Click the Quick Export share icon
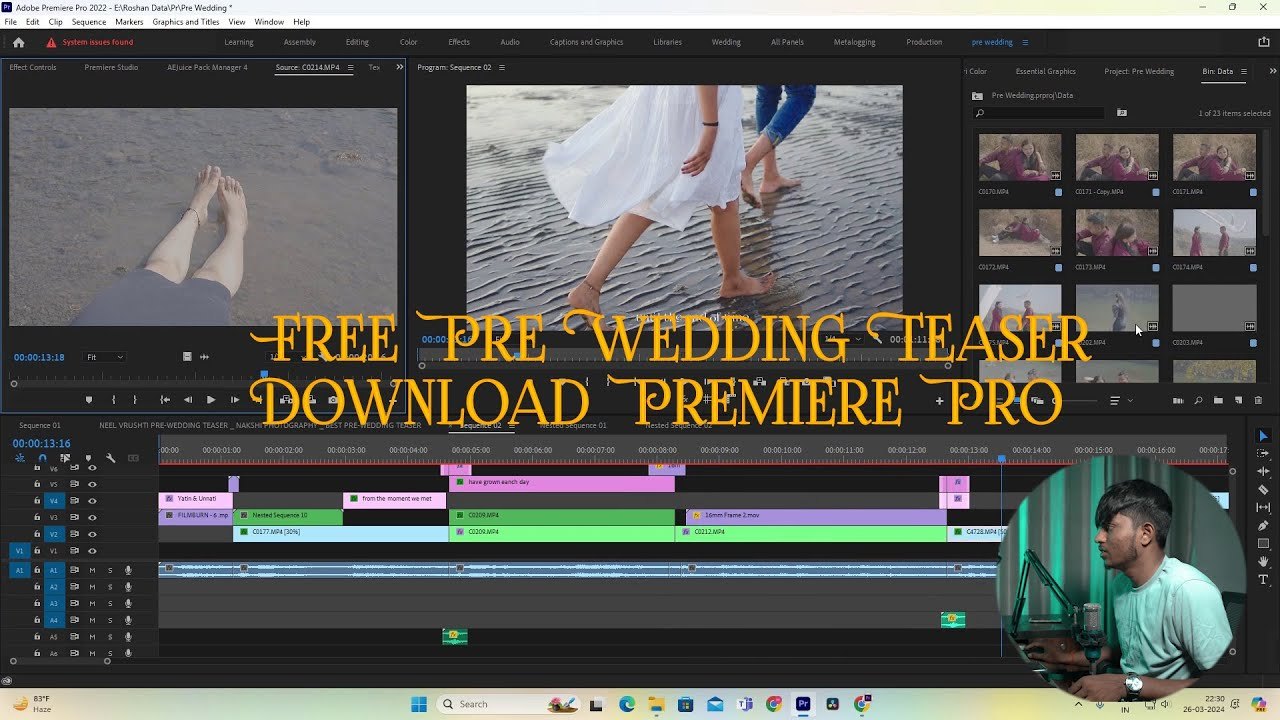The height and width of the screenshot is (720, 1280). click(1263, 42)
